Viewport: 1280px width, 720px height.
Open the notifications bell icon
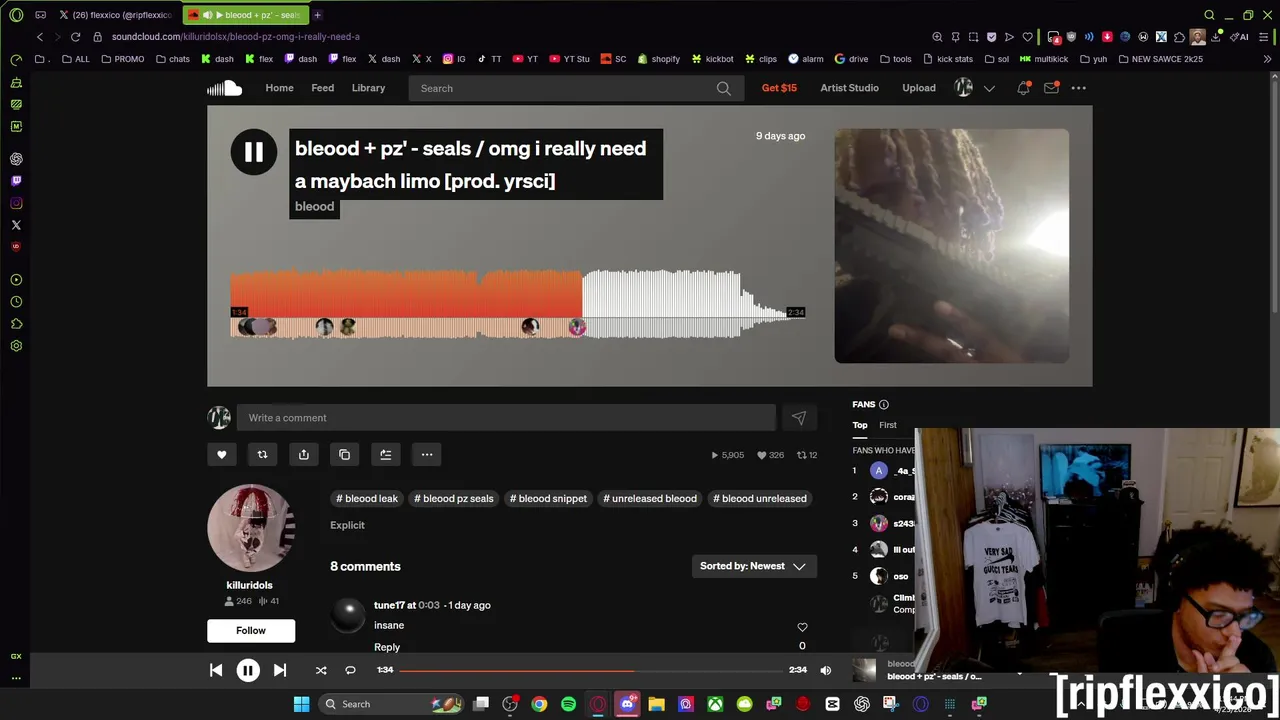point(1023,88)
